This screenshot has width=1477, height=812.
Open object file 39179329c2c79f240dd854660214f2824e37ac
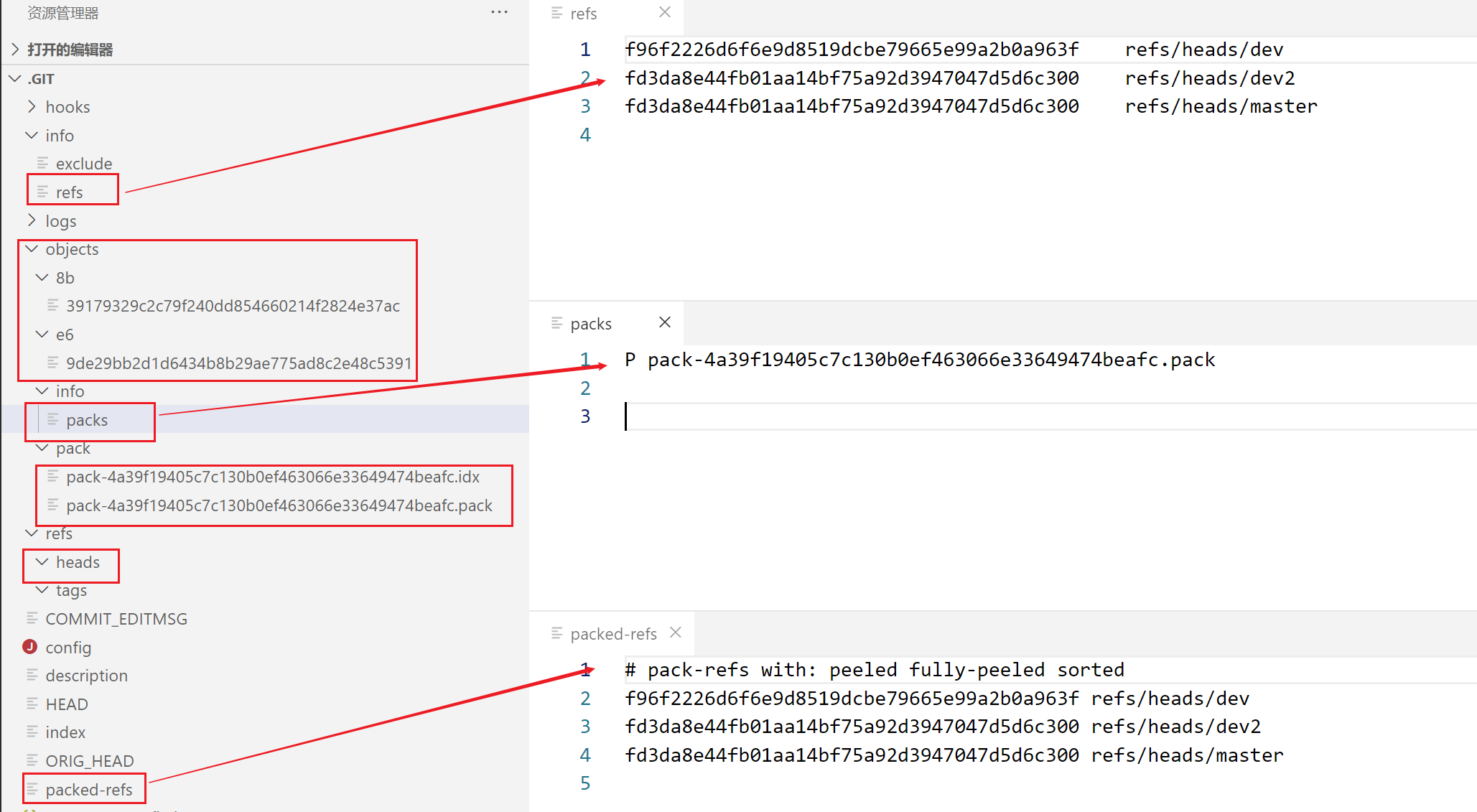click(233, 306)
